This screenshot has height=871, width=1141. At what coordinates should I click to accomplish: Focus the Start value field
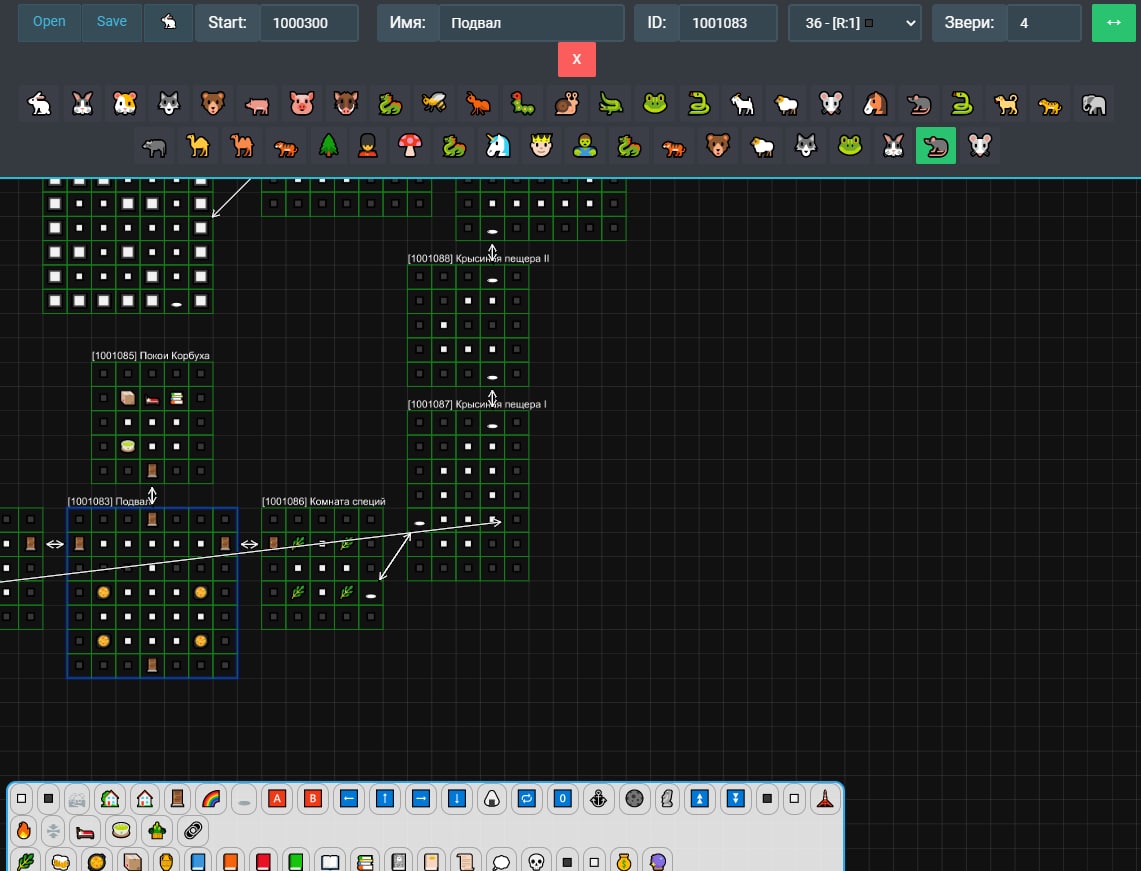[309, 23]
